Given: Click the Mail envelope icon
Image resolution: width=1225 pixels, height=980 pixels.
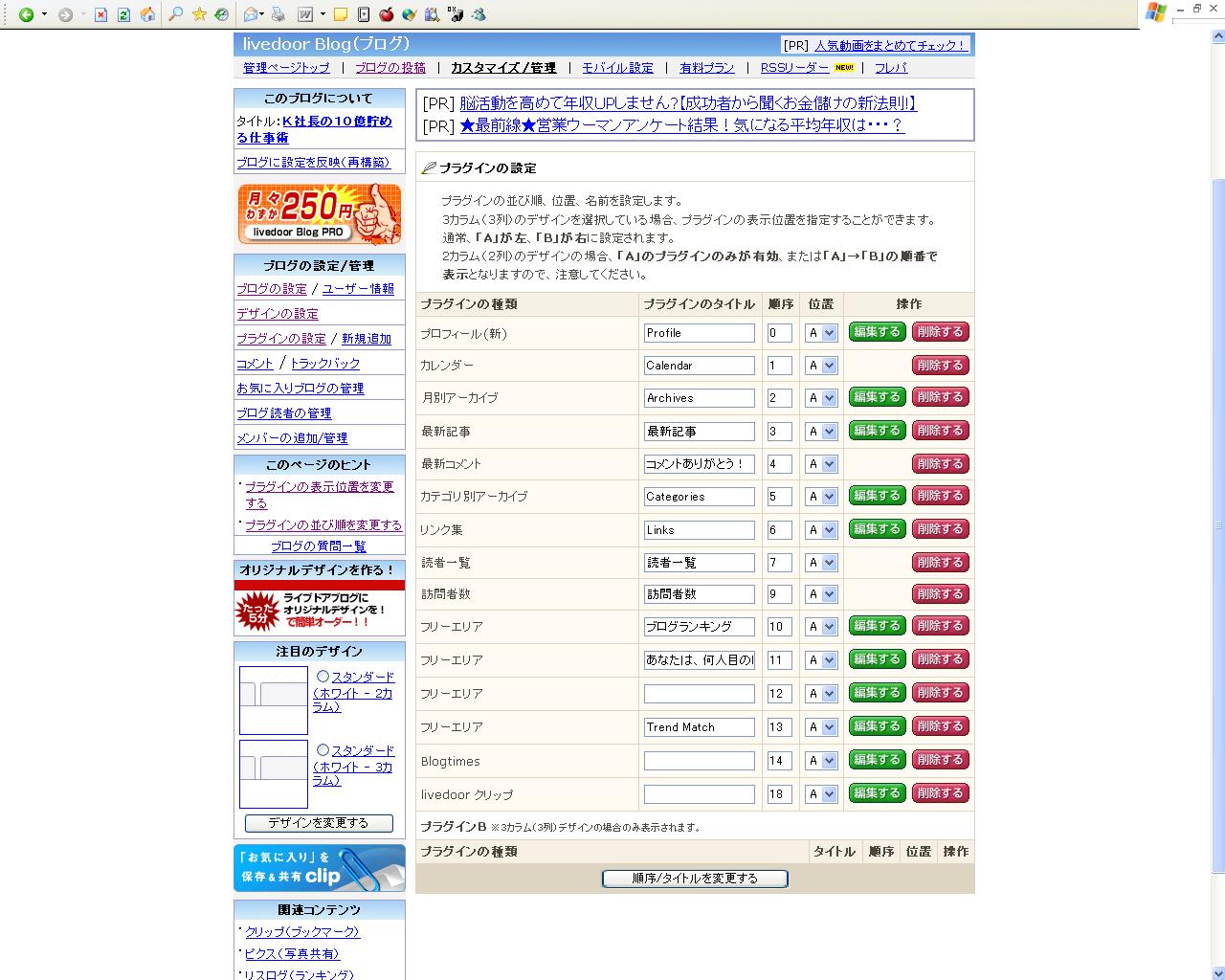Looking at the screenshot, I should point(251,14).
